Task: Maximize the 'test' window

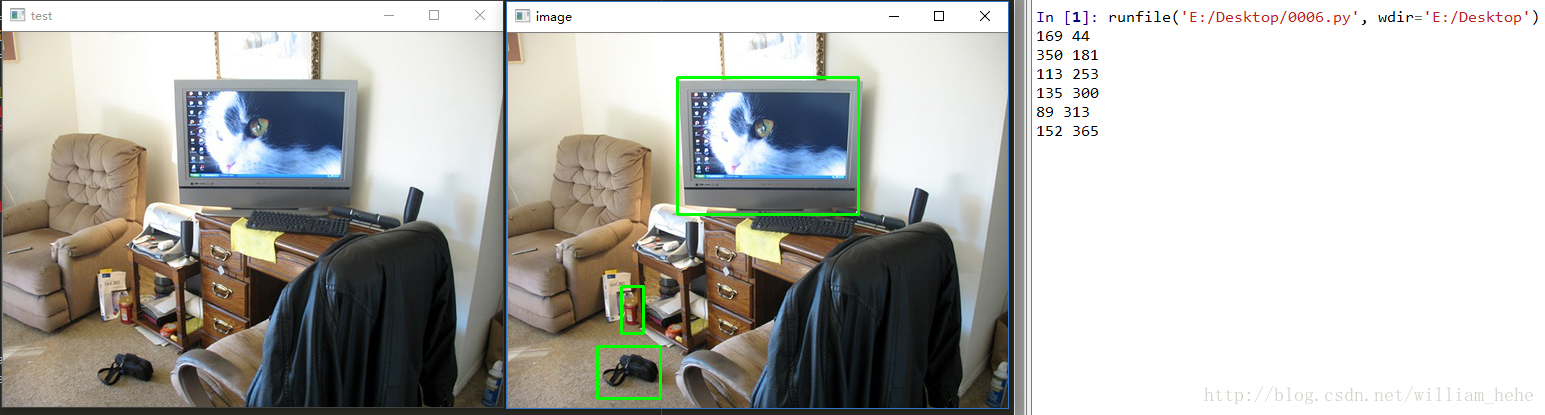Action: [434, 16]
